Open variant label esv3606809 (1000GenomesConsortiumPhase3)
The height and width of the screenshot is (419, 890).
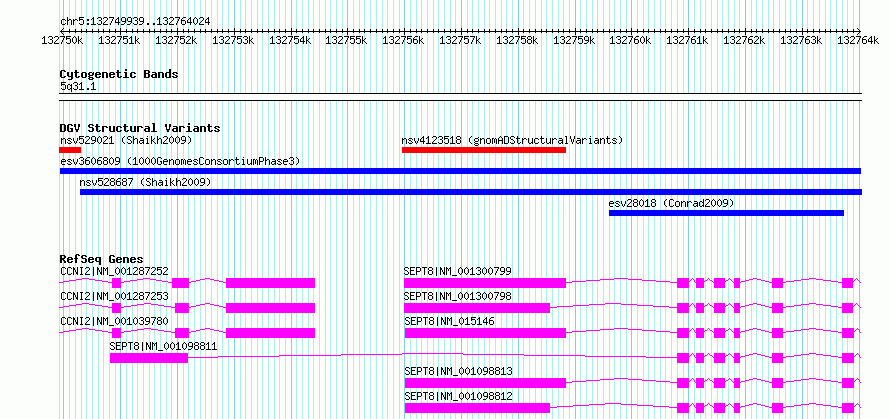tap(180, 161)
